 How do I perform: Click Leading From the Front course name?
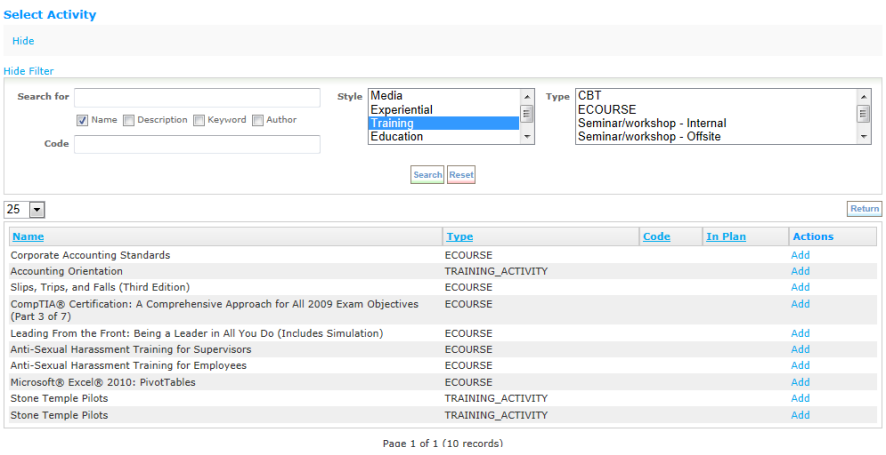click(197, 333)
